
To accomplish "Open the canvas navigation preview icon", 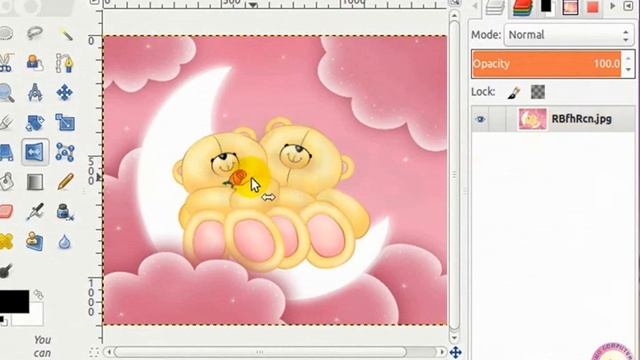I will point(456,352).
